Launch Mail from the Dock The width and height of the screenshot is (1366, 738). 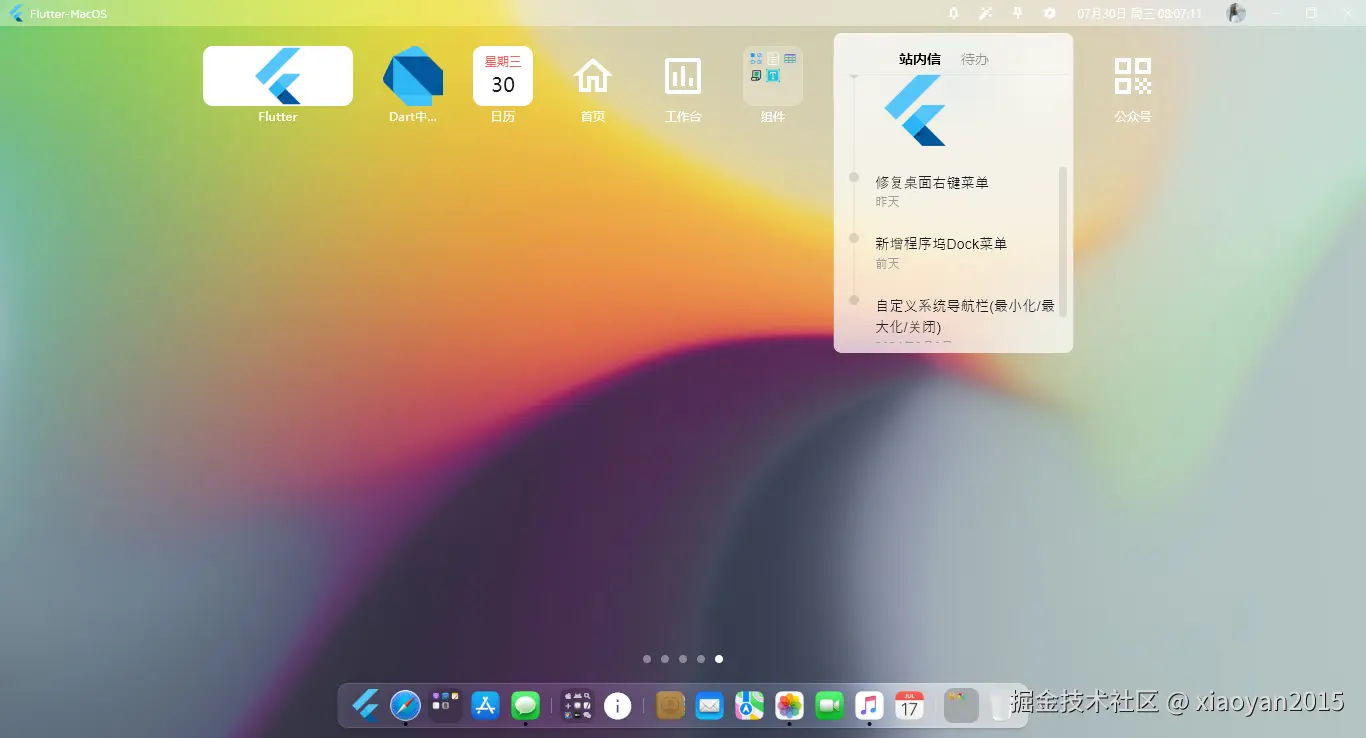(710, 706)
